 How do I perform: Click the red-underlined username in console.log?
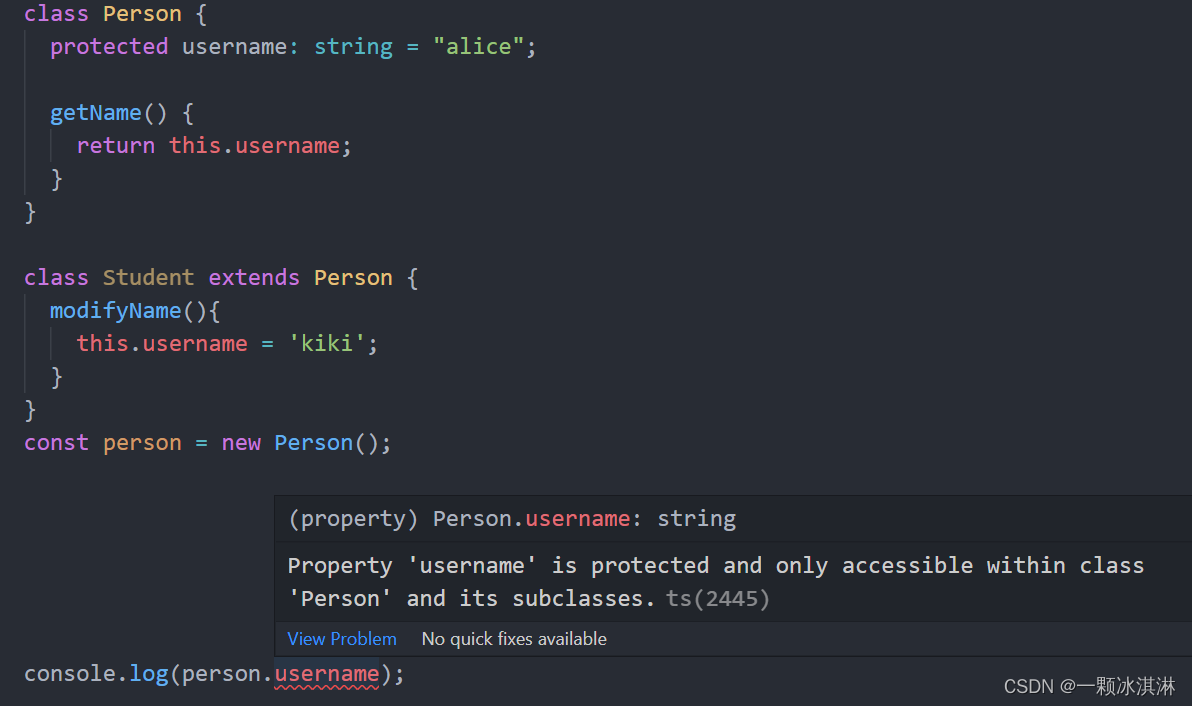coord(327,674)
